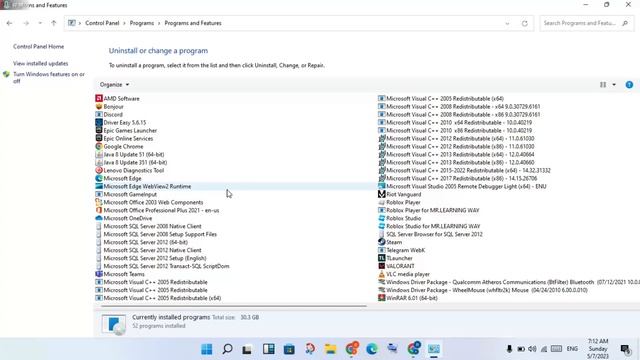Select Microsoft SQL Server 2012 (64-bit)

[x=145, y=242]
